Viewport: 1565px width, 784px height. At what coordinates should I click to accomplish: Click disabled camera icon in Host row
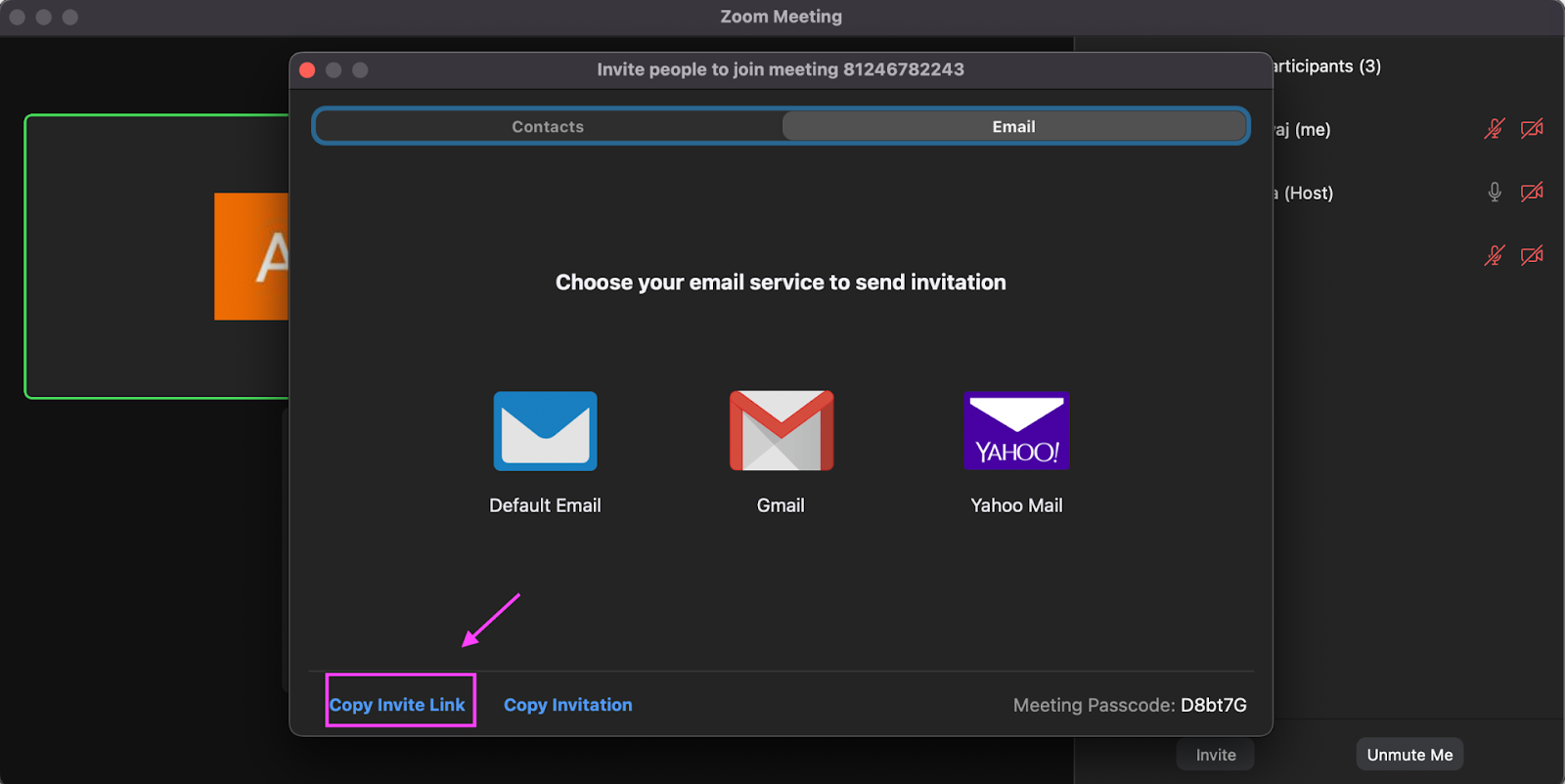point(1532,192)
